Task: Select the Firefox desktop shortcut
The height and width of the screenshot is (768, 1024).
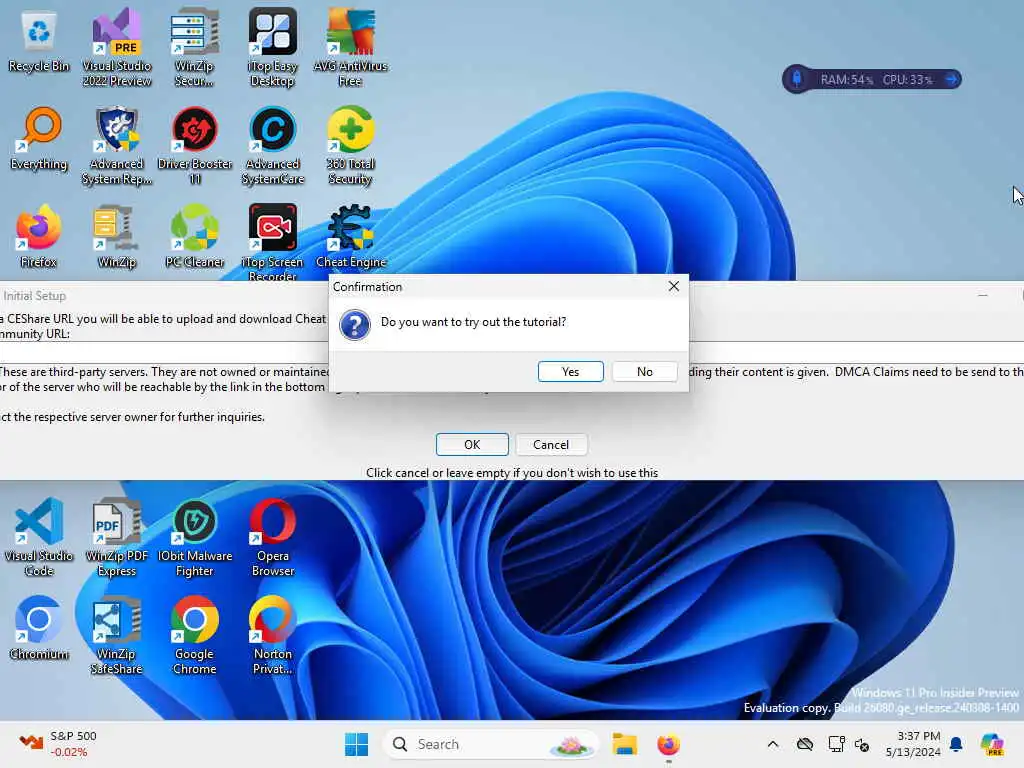Action: 39,238
